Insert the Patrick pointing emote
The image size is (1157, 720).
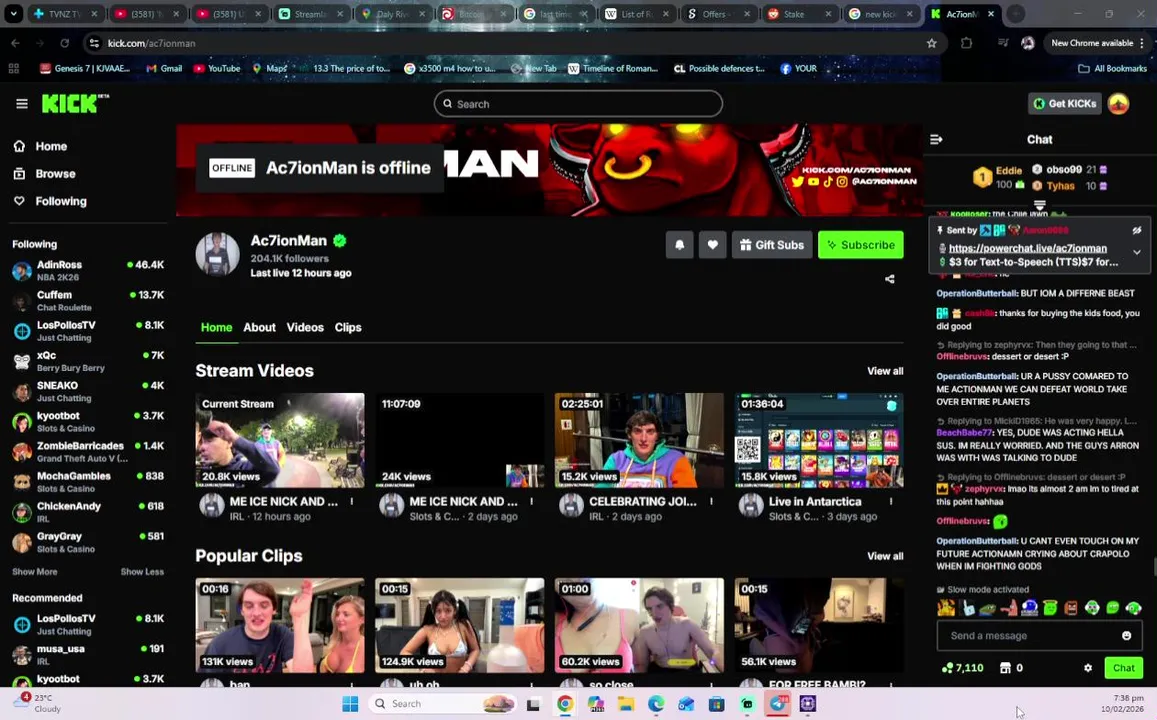click(1009, 608)
